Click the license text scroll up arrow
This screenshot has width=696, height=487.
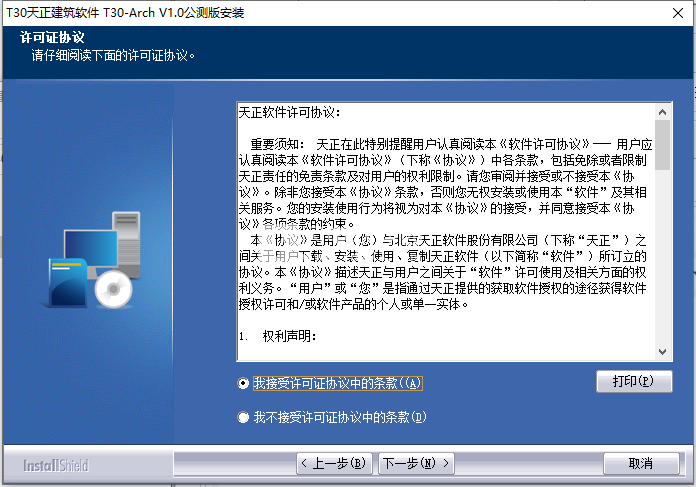[x=662, y=111]
